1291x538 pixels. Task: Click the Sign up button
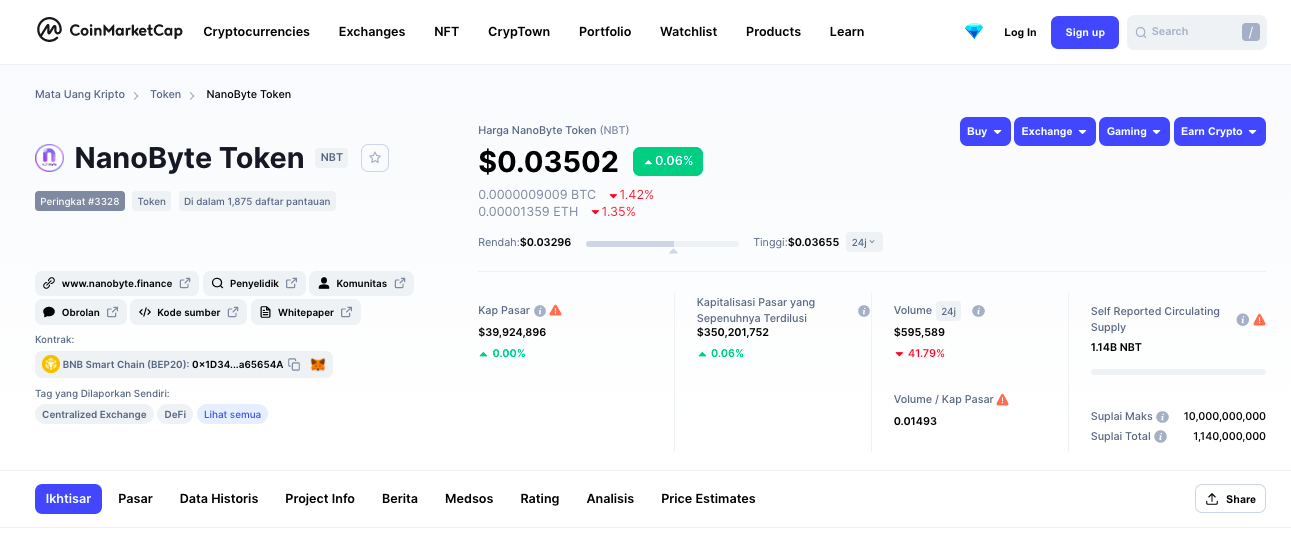1084,32
